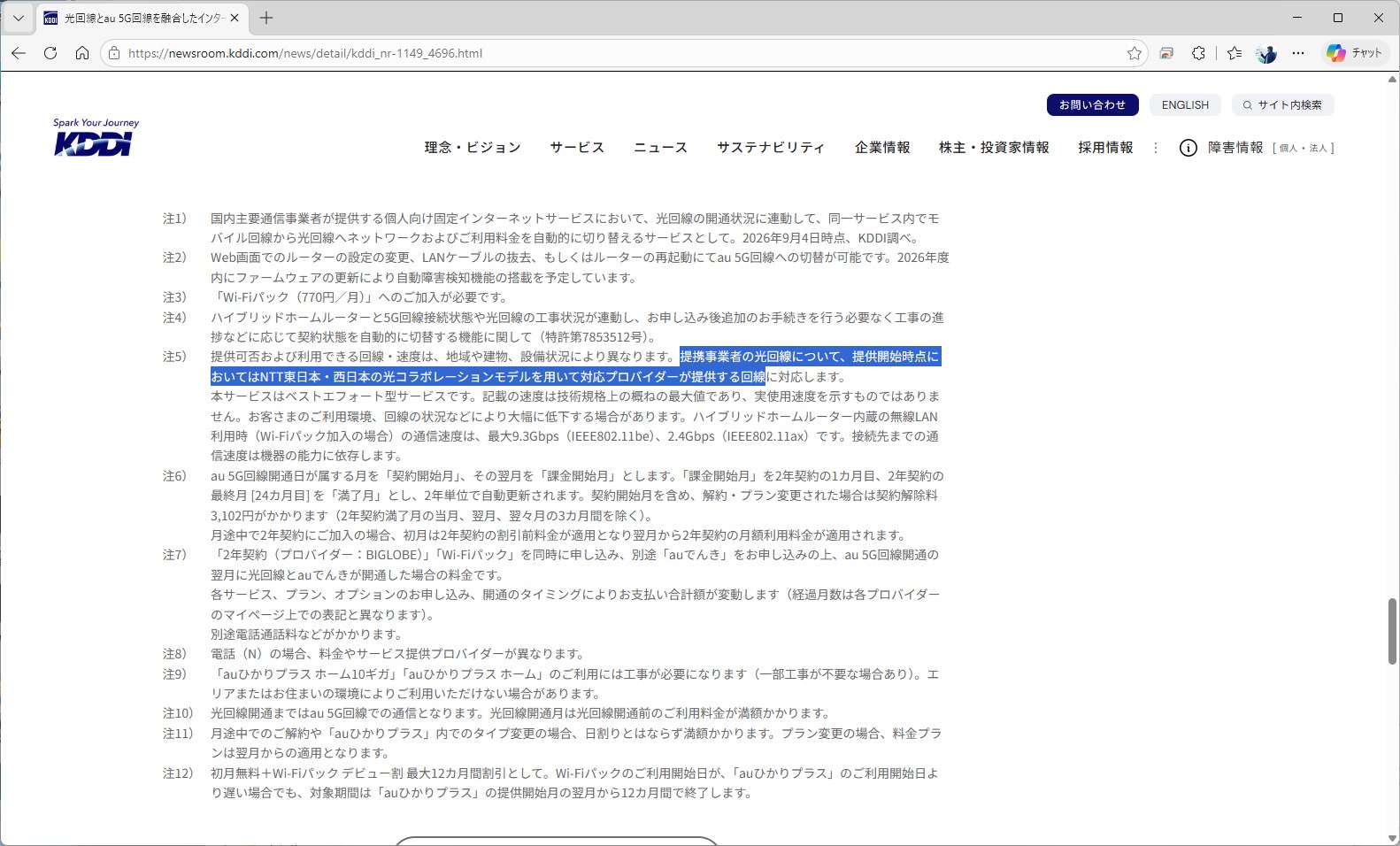Open the 理念・ビジョン menu
The width and height of the screenshot is (1400, 846).
(x=473, y=148)
